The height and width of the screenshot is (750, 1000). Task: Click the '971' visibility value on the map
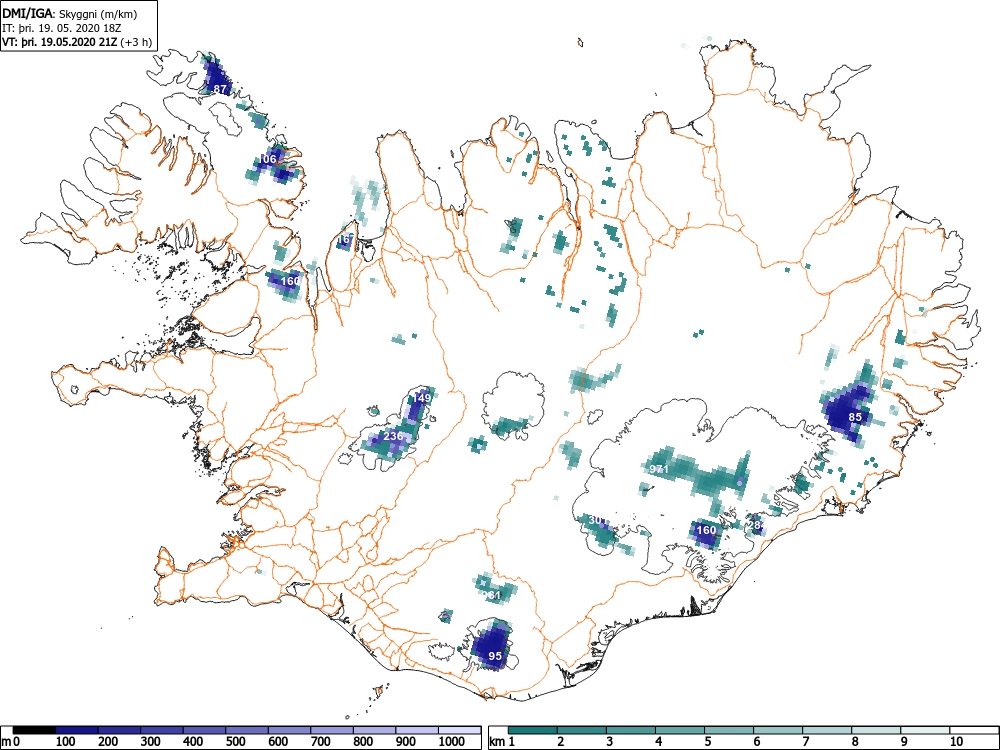[x=659, y=469]
